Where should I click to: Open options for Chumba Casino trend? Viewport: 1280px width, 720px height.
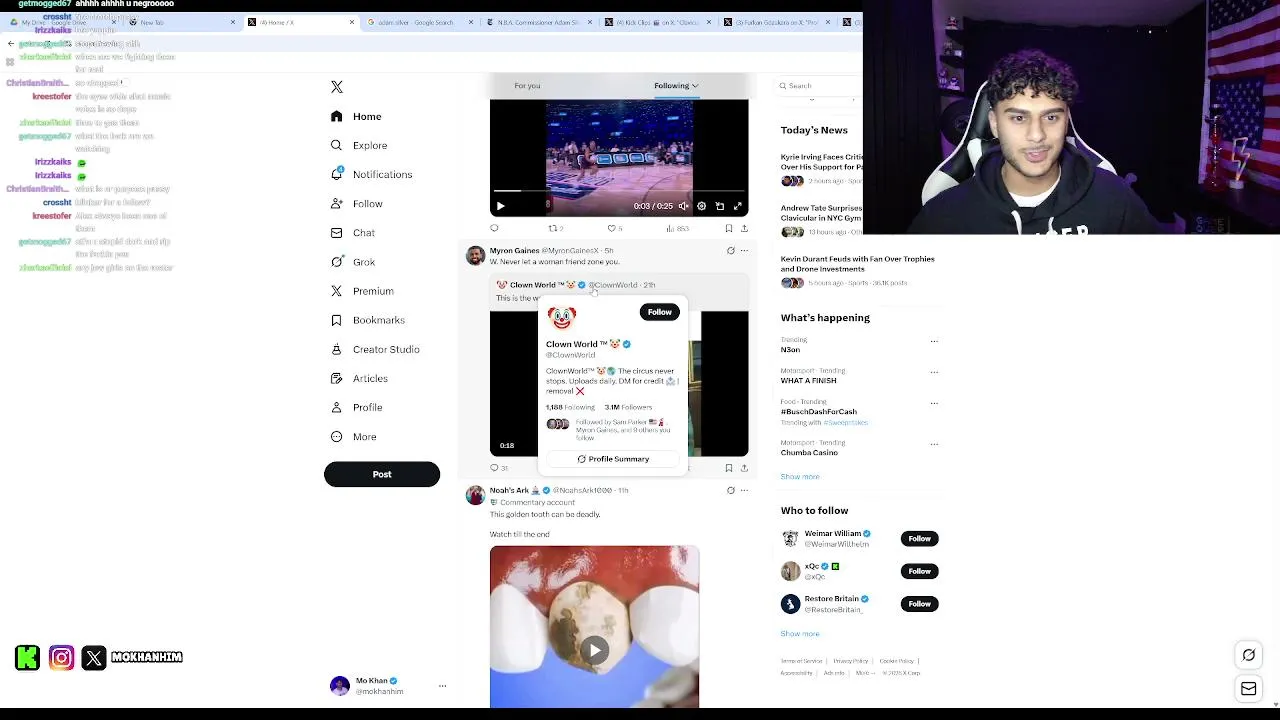pos(934,444)
